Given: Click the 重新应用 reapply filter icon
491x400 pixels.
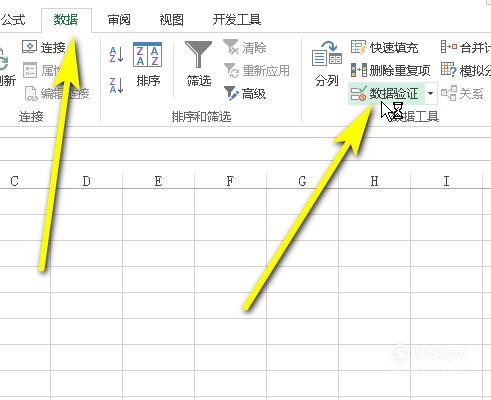Looking at the screenshot, I should pos(231,70).
